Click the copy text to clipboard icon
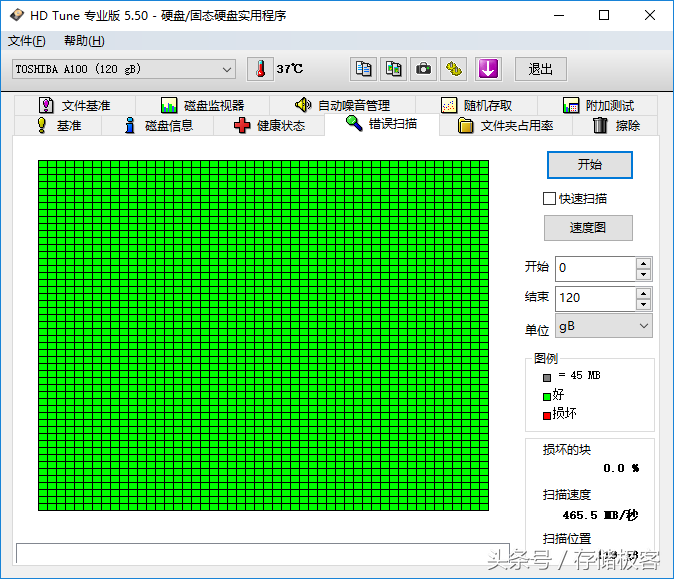674x579 pixels. pos(363,69)
